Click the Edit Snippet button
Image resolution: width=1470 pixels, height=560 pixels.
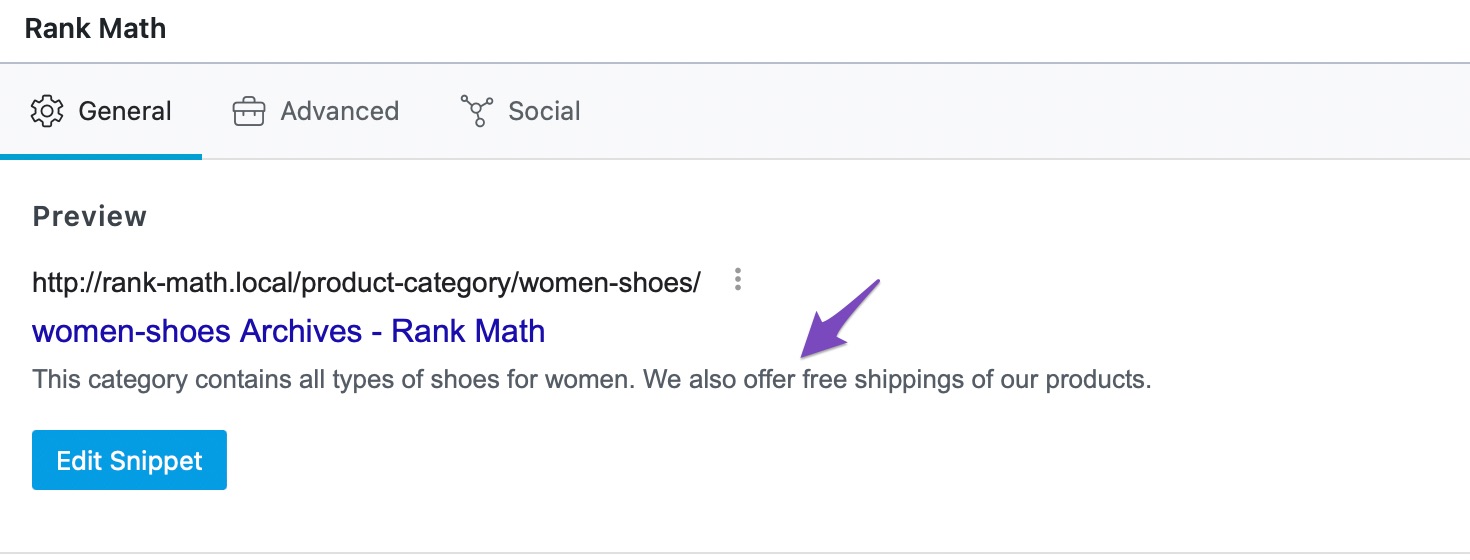click(x=129, y=460)
